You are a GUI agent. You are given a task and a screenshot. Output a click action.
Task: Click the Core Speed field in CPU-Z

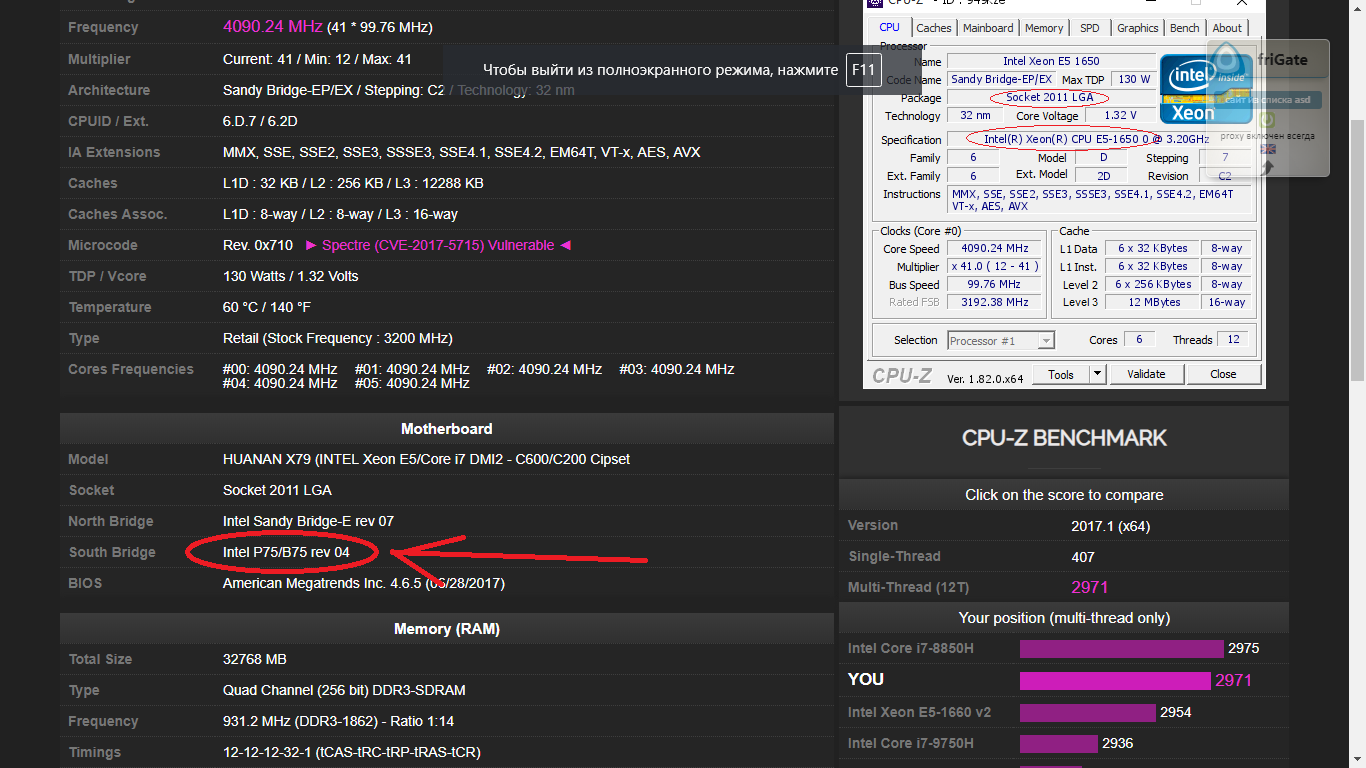[995, 248]
